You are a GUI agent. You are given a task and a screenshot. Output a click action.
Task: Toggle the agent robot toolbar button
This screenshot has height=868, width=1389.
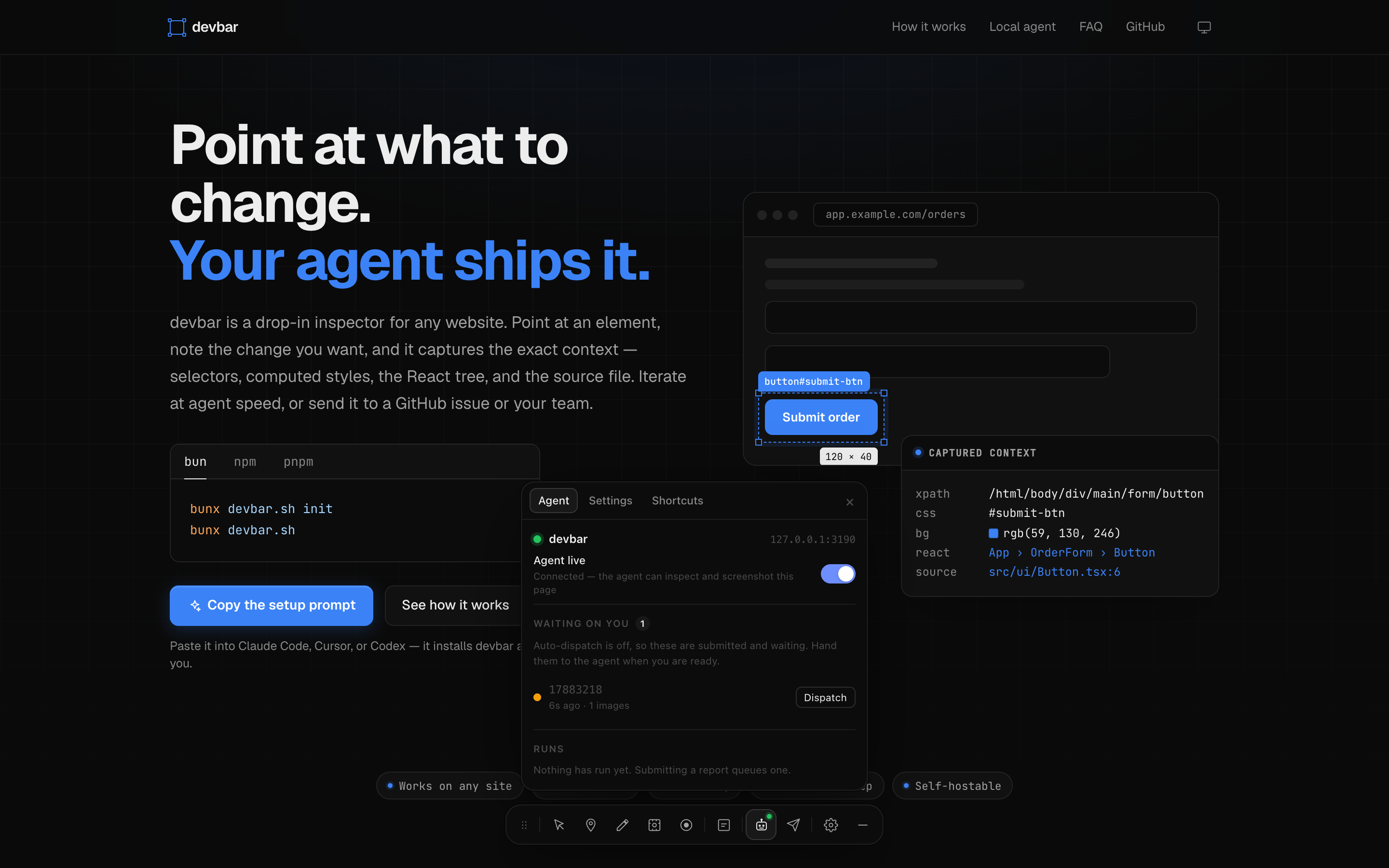(x=761, y=825)
